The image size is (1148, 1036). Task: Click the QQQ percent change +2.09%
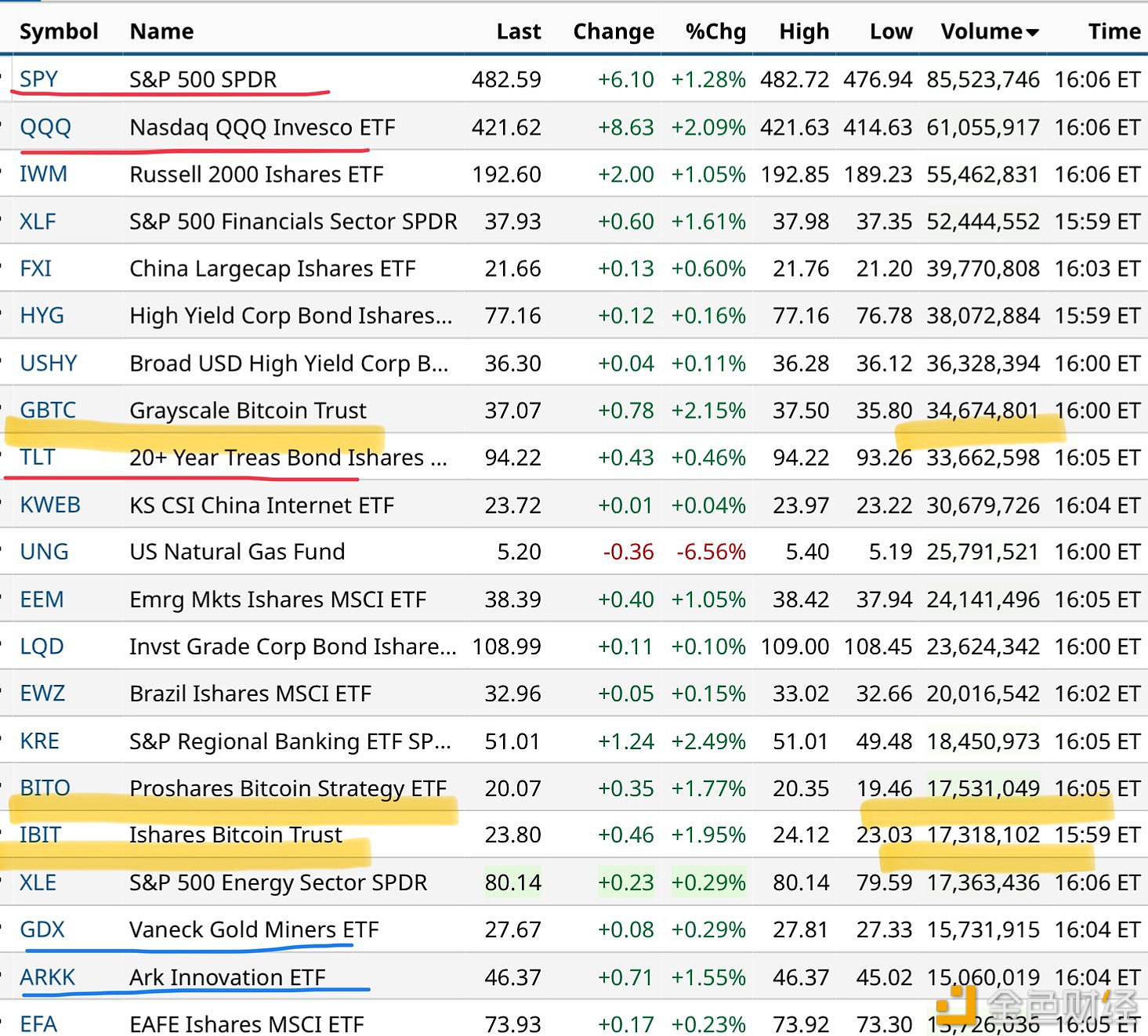point(708,127)
